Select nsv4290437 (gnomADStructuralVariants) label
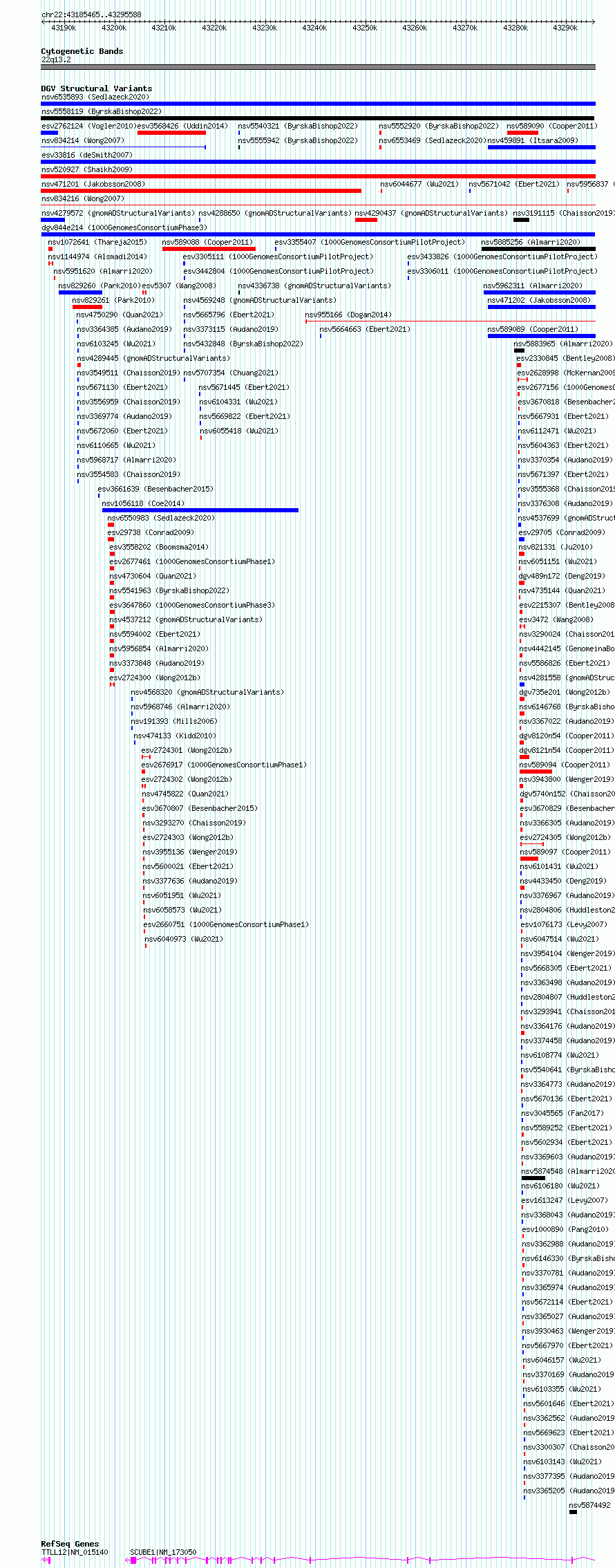Viewport: 615px width, 1568px height. (x=432, y=213)
